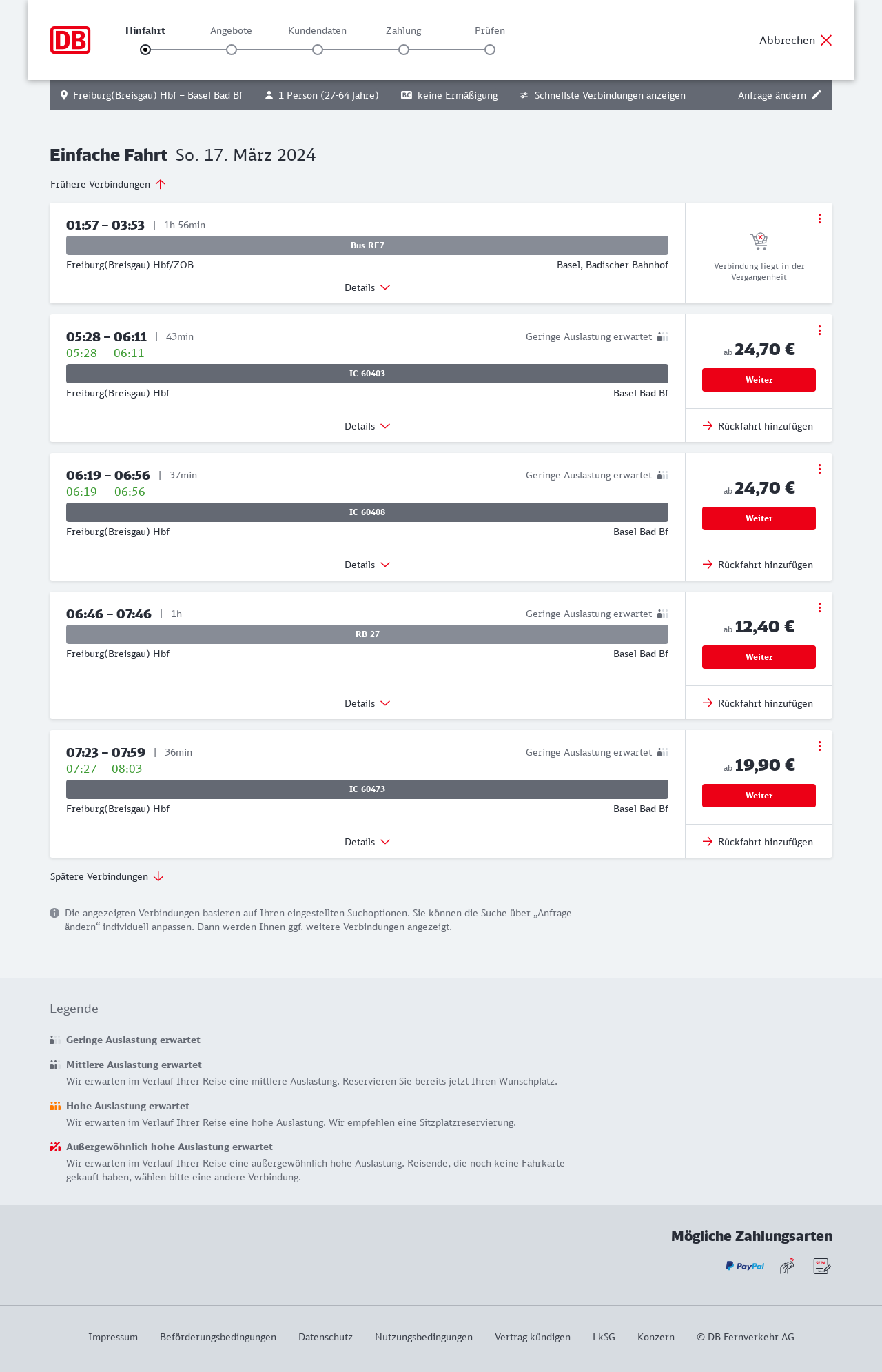This screenshot has width=882, height=1372.
Task: Click the pencil icon next to Anfrage ändern
Action: pyautogui.click(x=817, y=95)
